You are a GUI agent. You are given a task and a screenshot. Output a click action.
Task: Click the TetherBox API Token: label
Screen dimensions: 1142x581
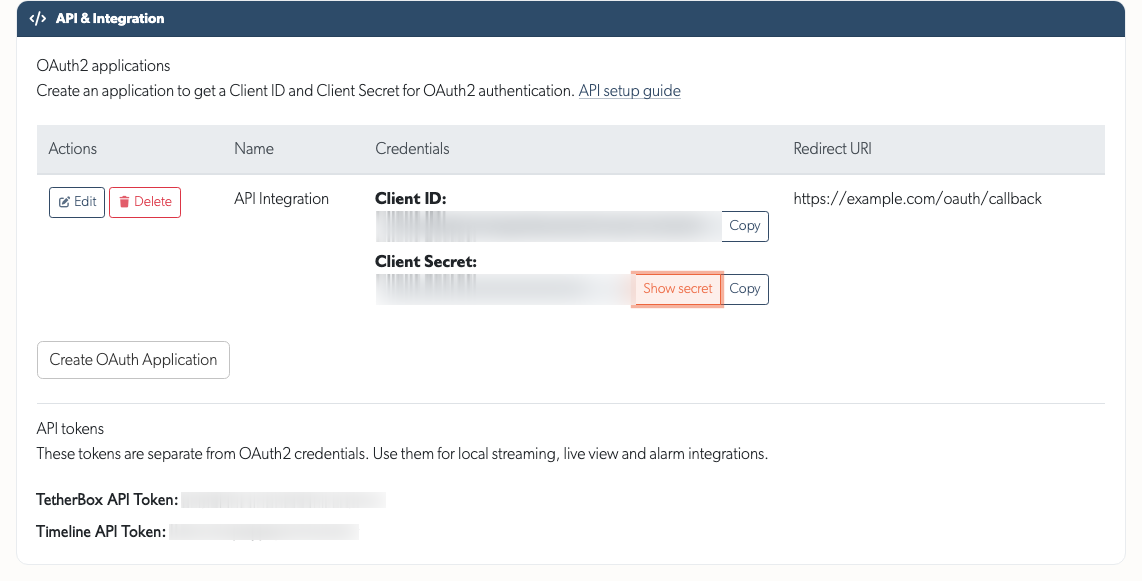107,499
